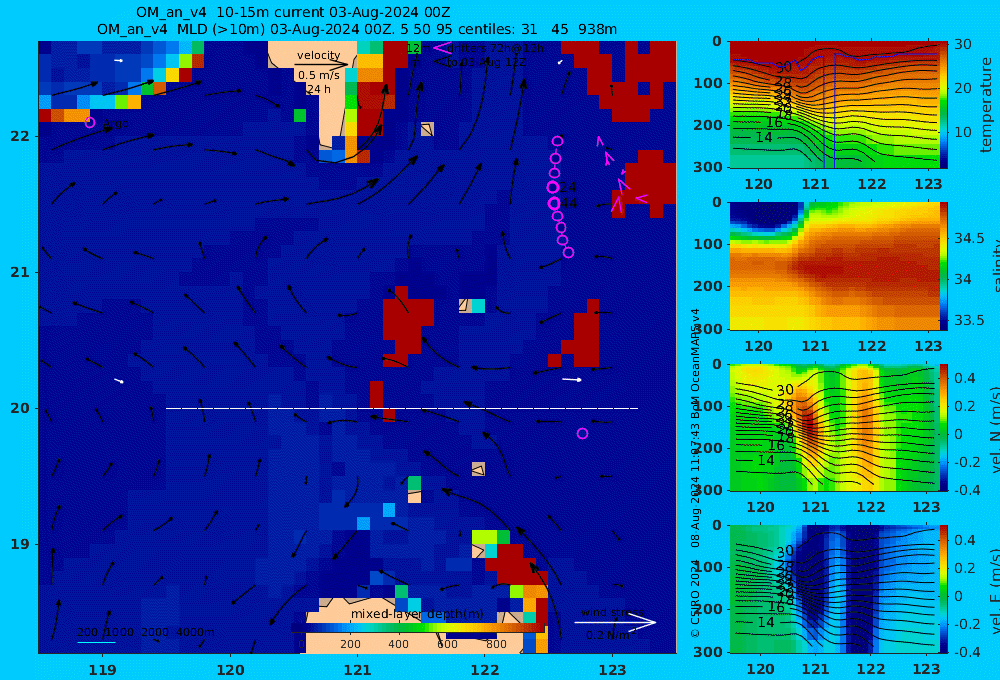This screenshot has height=680, width=1000.
Task: Click the white wind stress arrow
Action: [615, 622]
